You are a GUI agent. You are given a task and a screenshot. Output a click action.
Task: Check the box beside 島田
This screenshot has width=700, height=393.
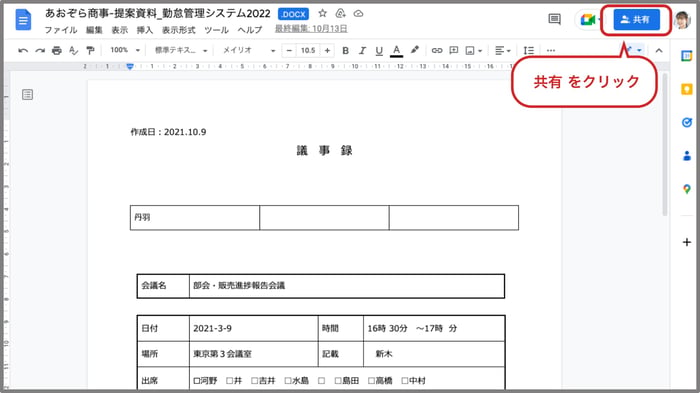(338, 381)
